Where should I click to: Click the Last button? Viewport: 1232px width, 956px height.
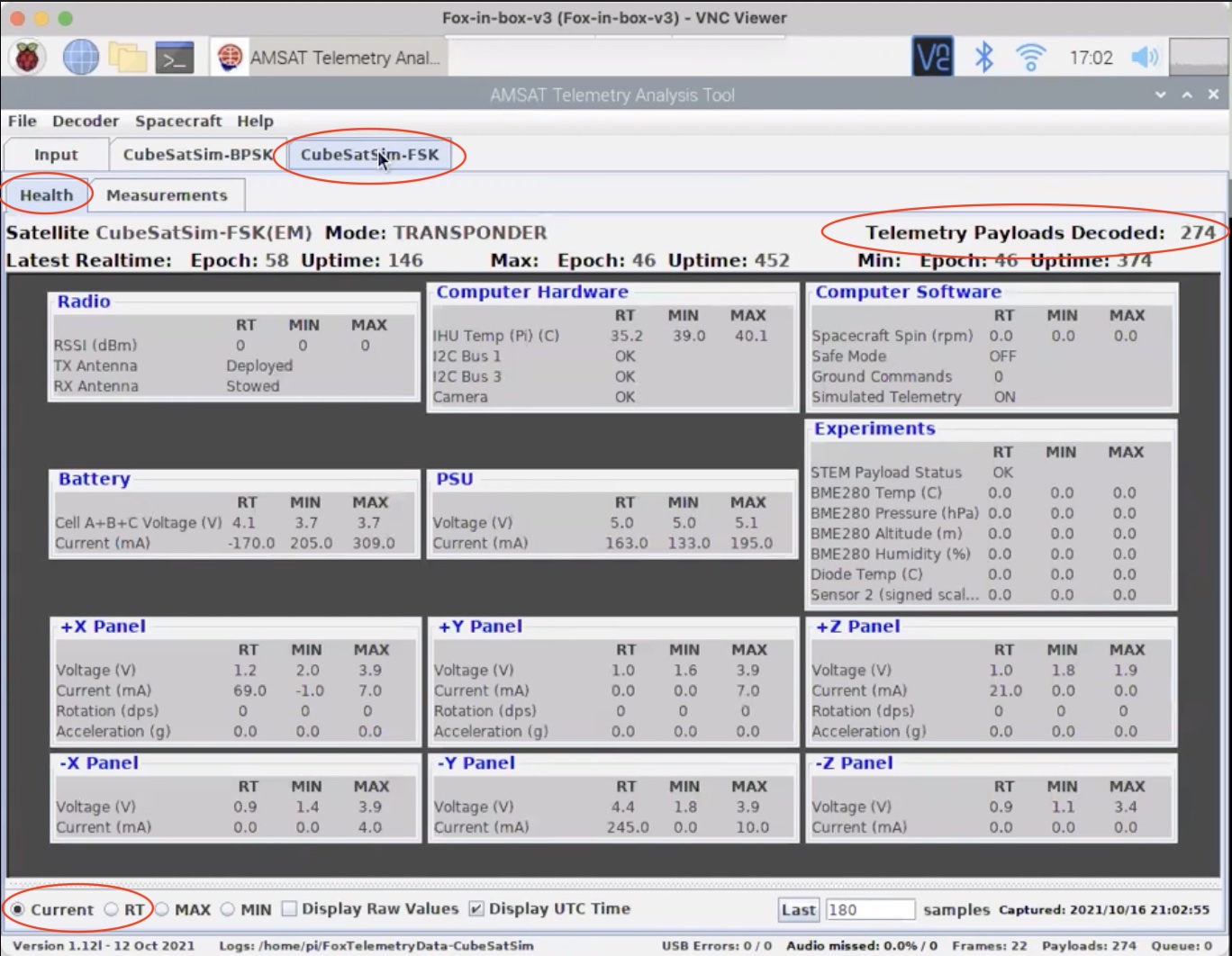click(799, 910)
